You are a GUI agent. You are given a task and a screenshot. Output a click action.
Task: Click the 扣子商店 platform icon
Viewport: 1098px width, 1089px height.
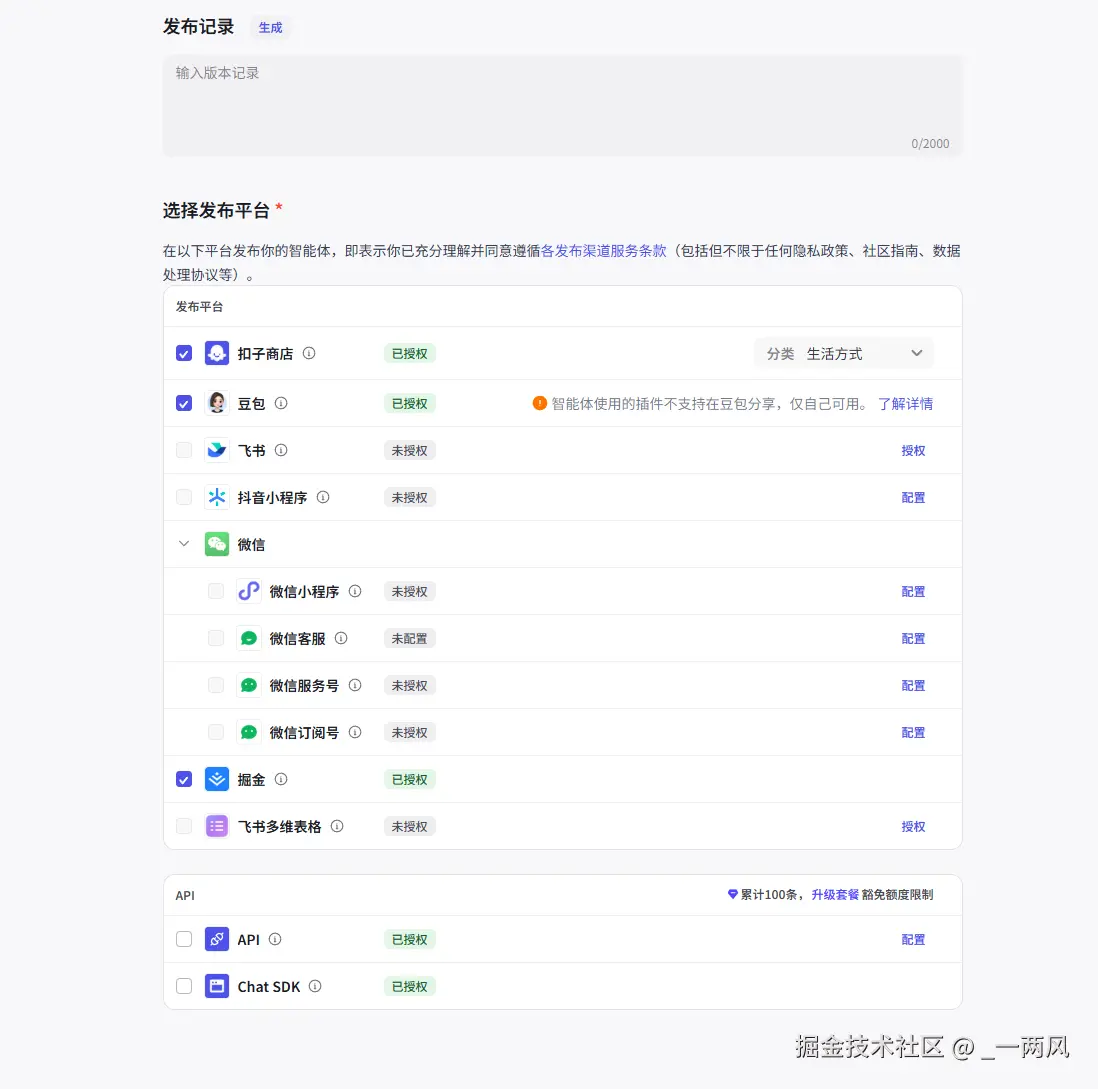216,353
